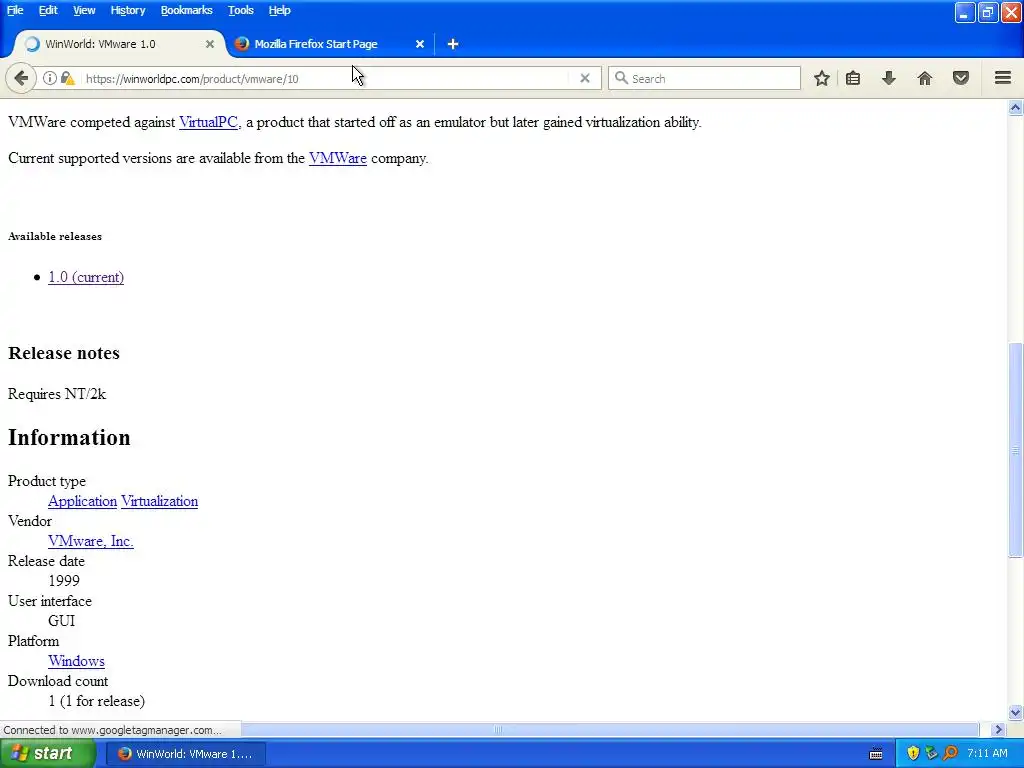
Task: Click the Virtualization product type link
Action: (x=159, y=501)
